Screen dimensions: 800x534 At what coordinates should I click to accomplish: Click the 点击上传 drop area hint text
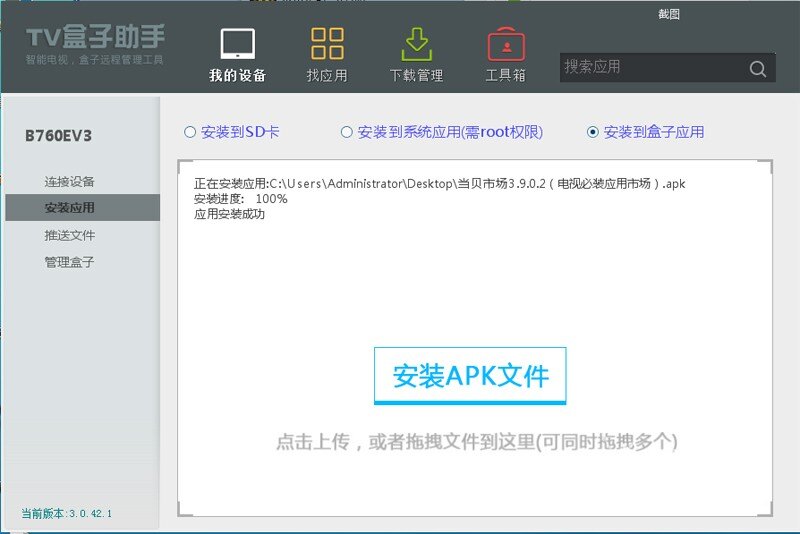[x=477, y=442]
